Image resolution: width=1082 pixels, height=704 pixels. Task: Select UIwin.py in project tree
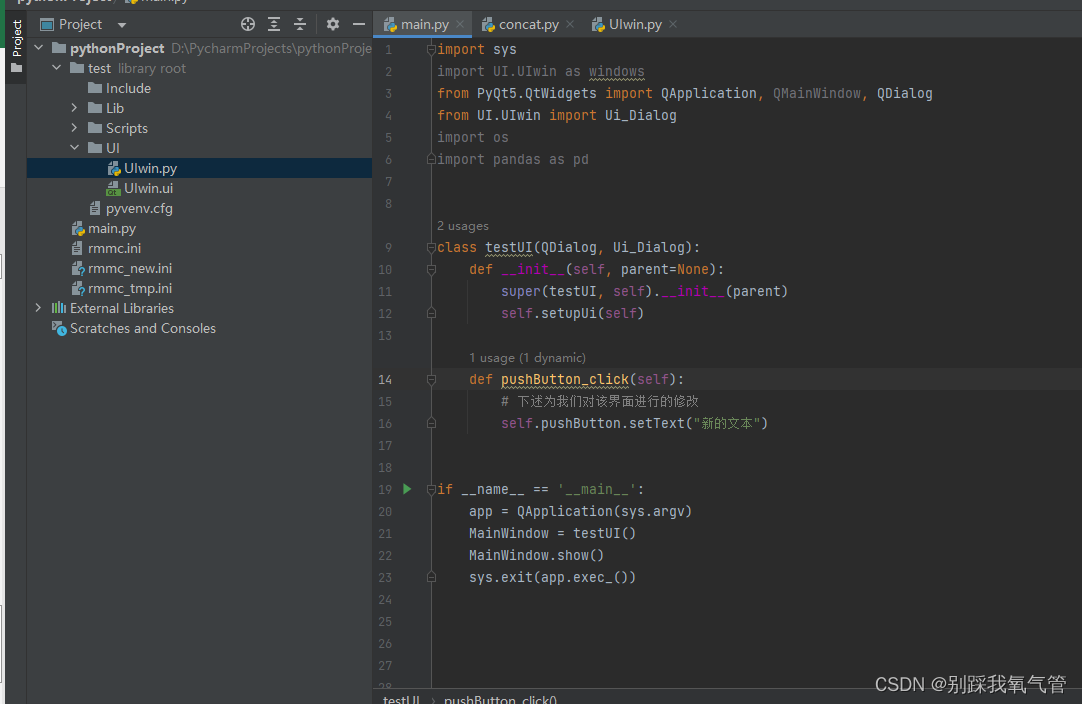tap(150, 168)
